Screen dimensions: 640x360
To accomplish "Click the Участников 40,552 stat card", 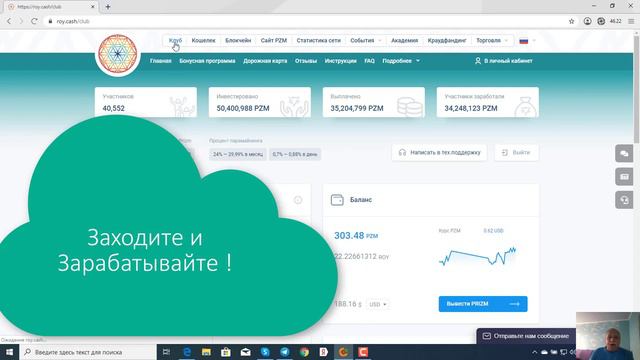I will tap(146, 102).
